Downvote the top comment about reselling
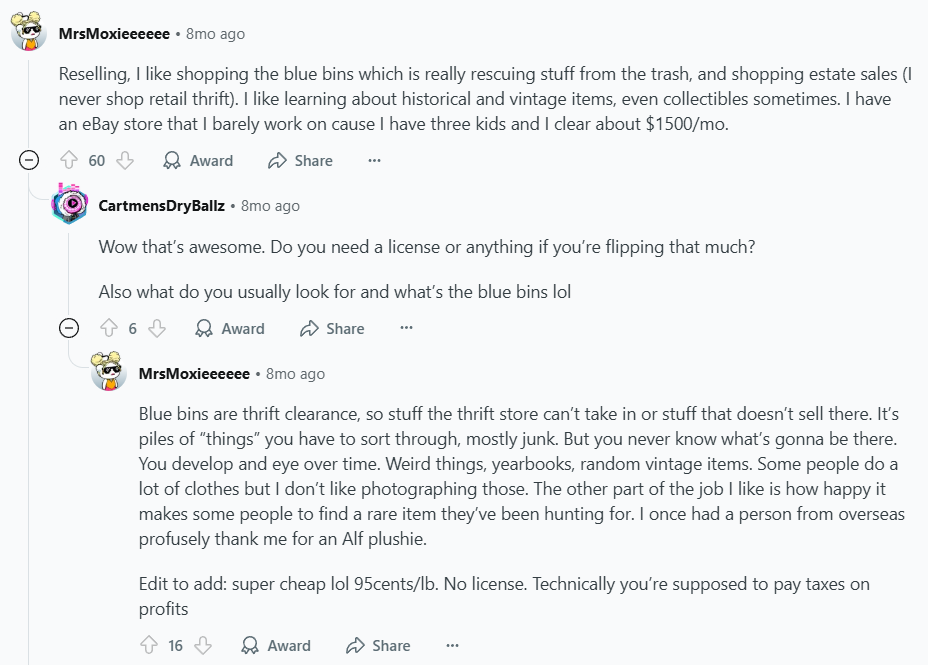Viewport: 928px width, 665px height. click(125, 160)
